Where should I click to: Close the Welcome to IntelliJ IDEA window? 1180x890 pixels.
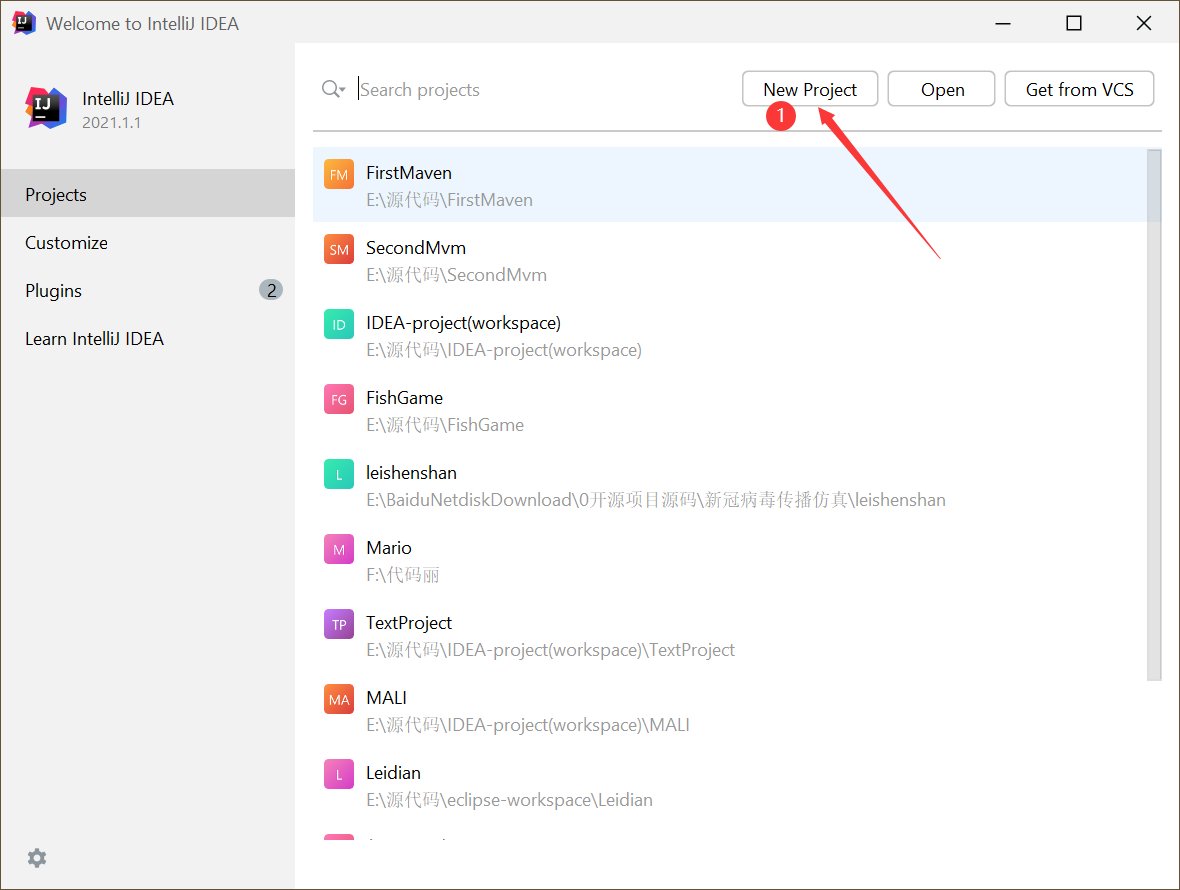click(1143, 23)
